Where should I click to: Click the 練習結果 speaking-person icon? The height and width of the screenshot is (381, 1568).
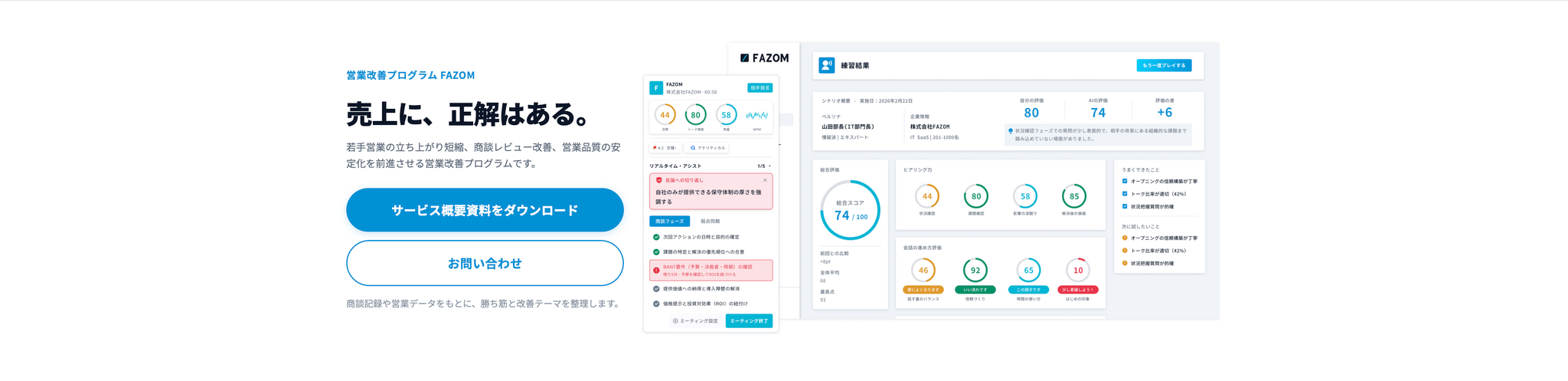tap(826, 65)
